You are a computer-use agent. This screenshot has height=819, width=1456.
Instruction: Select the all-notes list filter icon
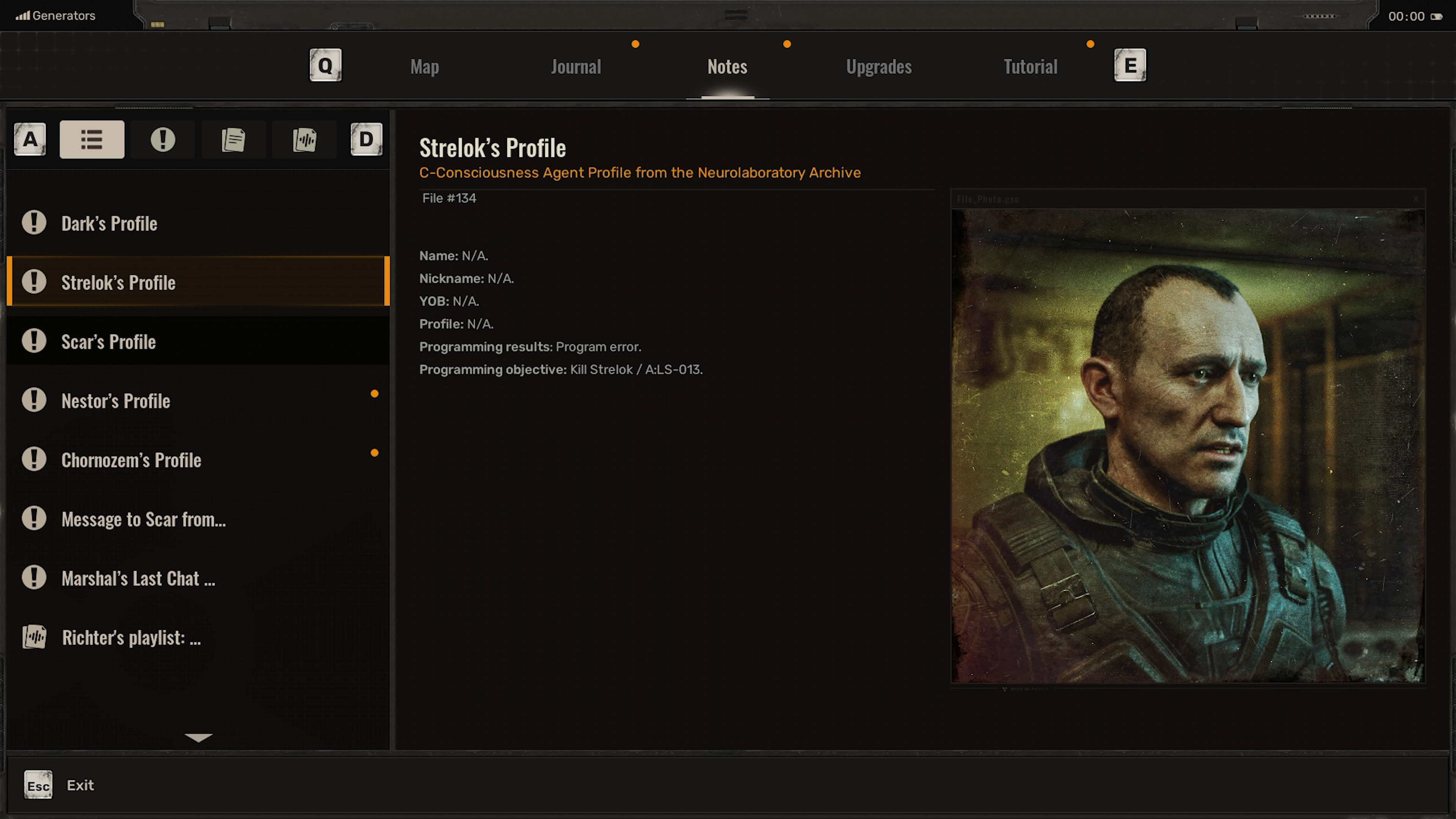(91, 140)
